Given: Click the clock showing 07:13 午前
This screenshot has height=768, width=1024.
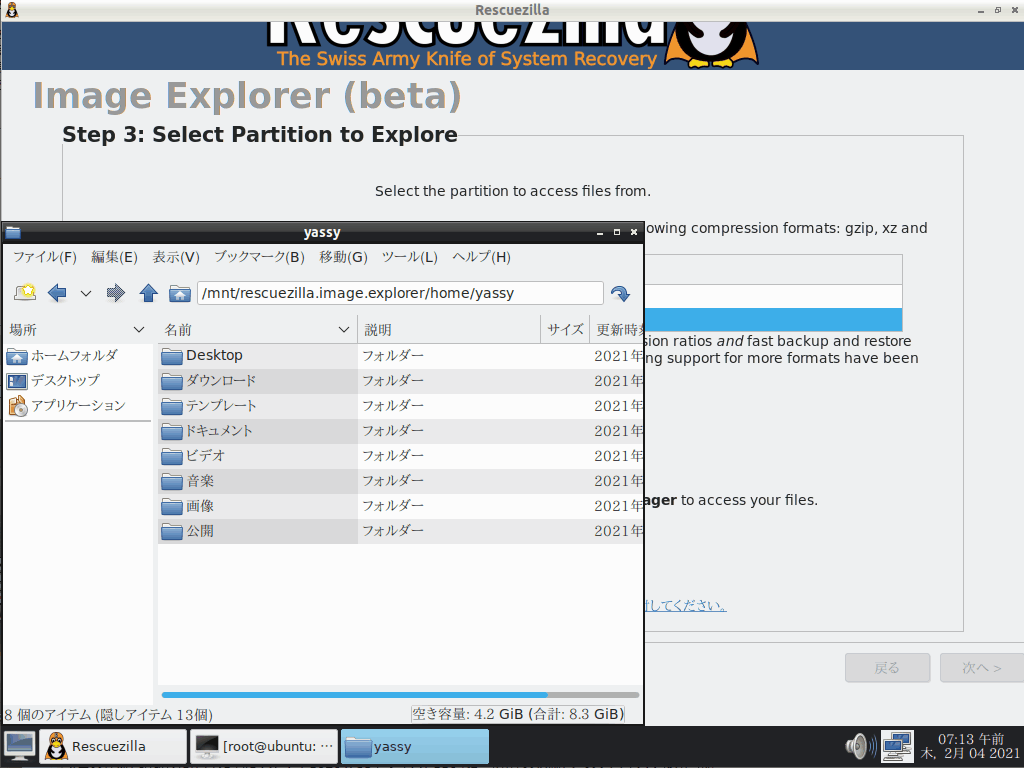Looking at the screenshot, I should pyautogui.click(x=970, y=746).
